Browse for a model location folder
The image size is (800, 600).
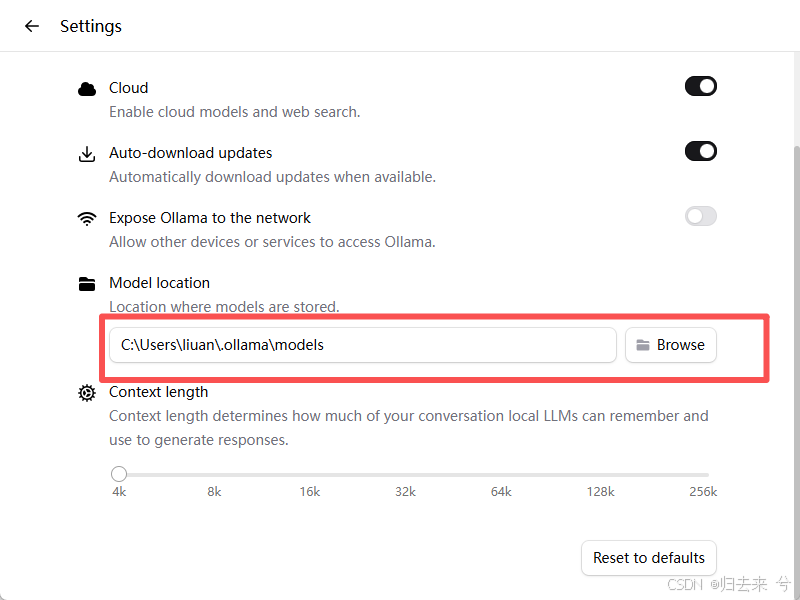[x=671, y=345]
